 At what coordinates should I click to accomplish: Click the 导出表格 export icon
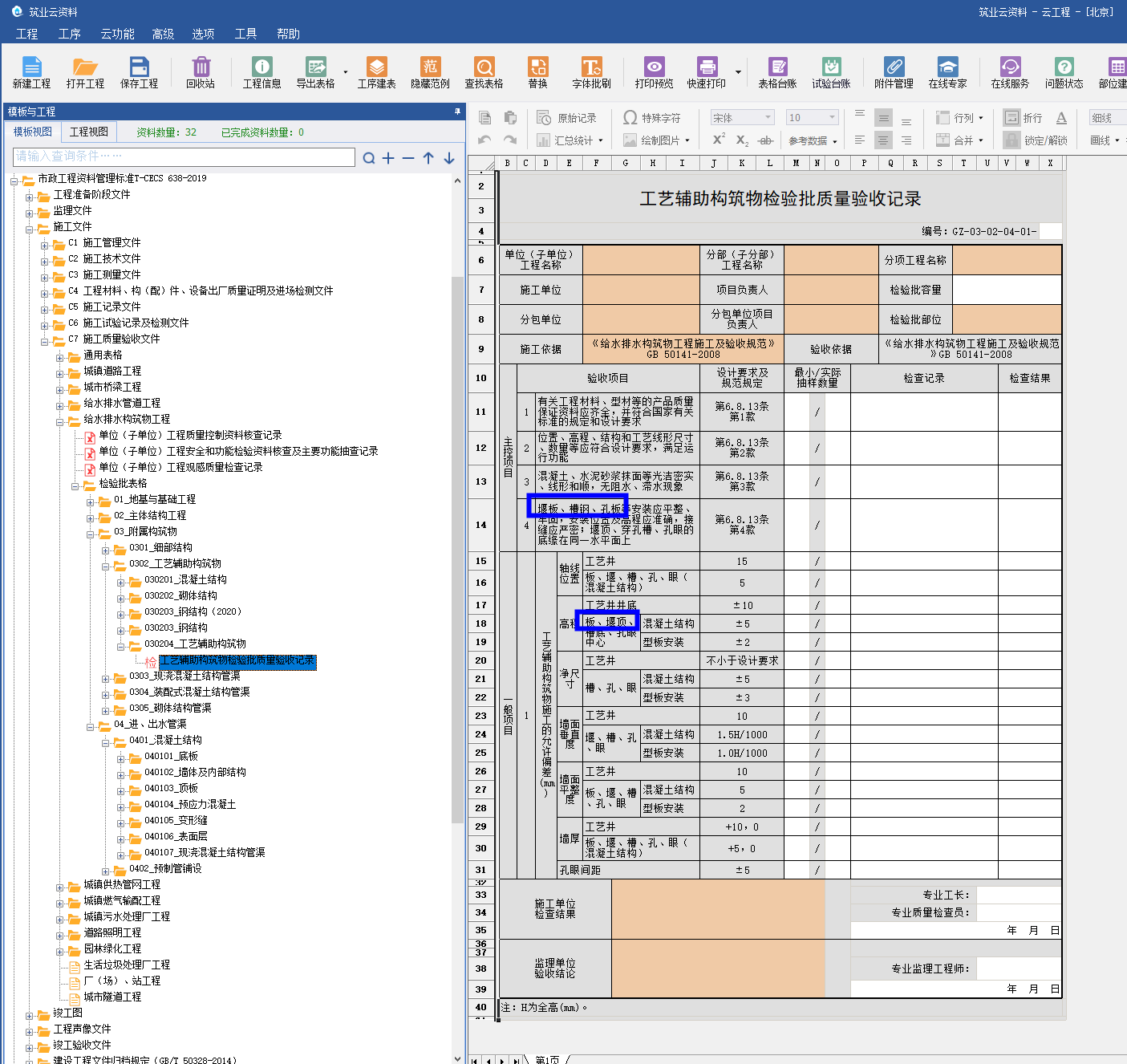pos(316,72)
